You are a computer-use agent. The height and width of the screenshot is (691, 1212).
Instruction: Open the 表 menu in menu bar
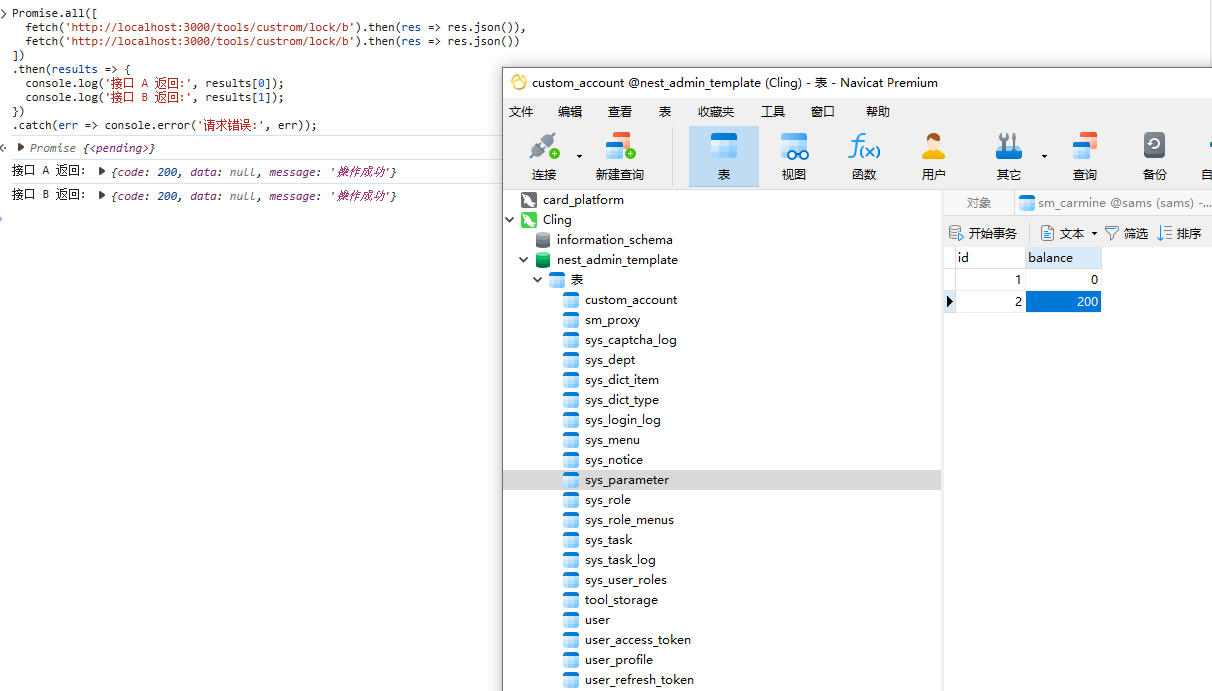coord(665,112)
